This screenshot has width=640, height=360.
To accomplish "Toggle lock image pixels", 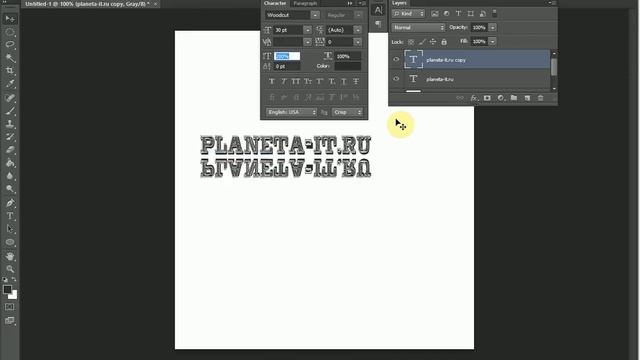I will (x=422, y=42).
